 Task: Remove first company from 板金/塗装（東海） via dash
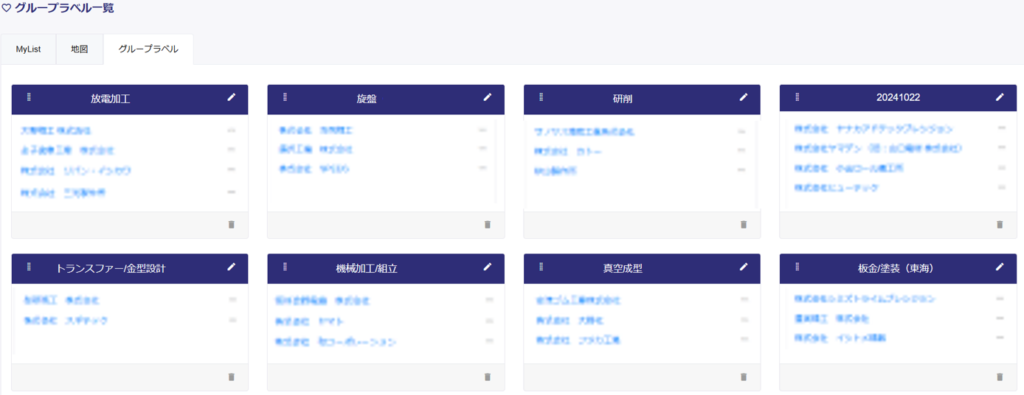point(1000,298)
